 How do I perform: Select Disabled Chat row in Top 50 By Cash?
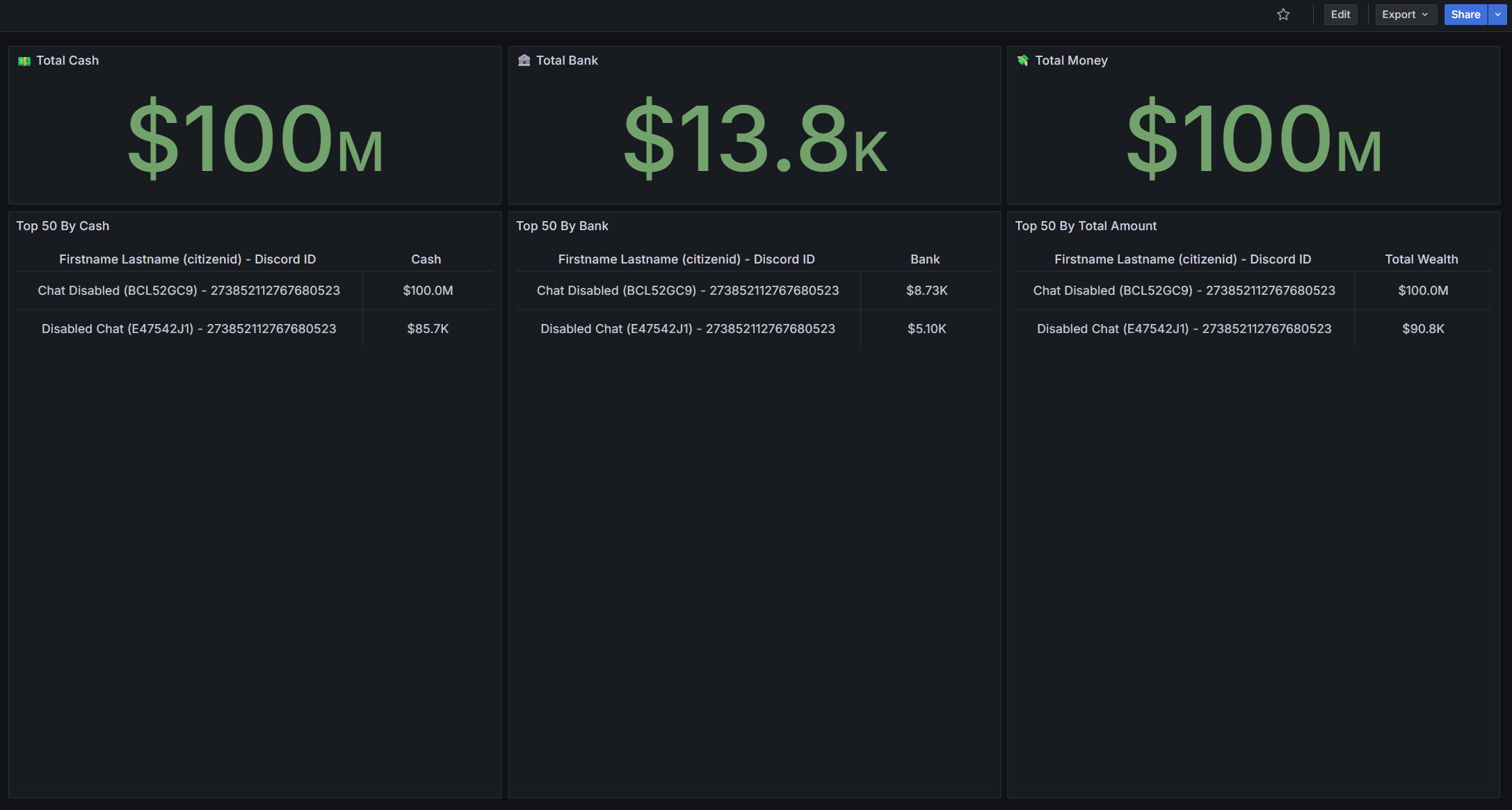pos(188,329)
